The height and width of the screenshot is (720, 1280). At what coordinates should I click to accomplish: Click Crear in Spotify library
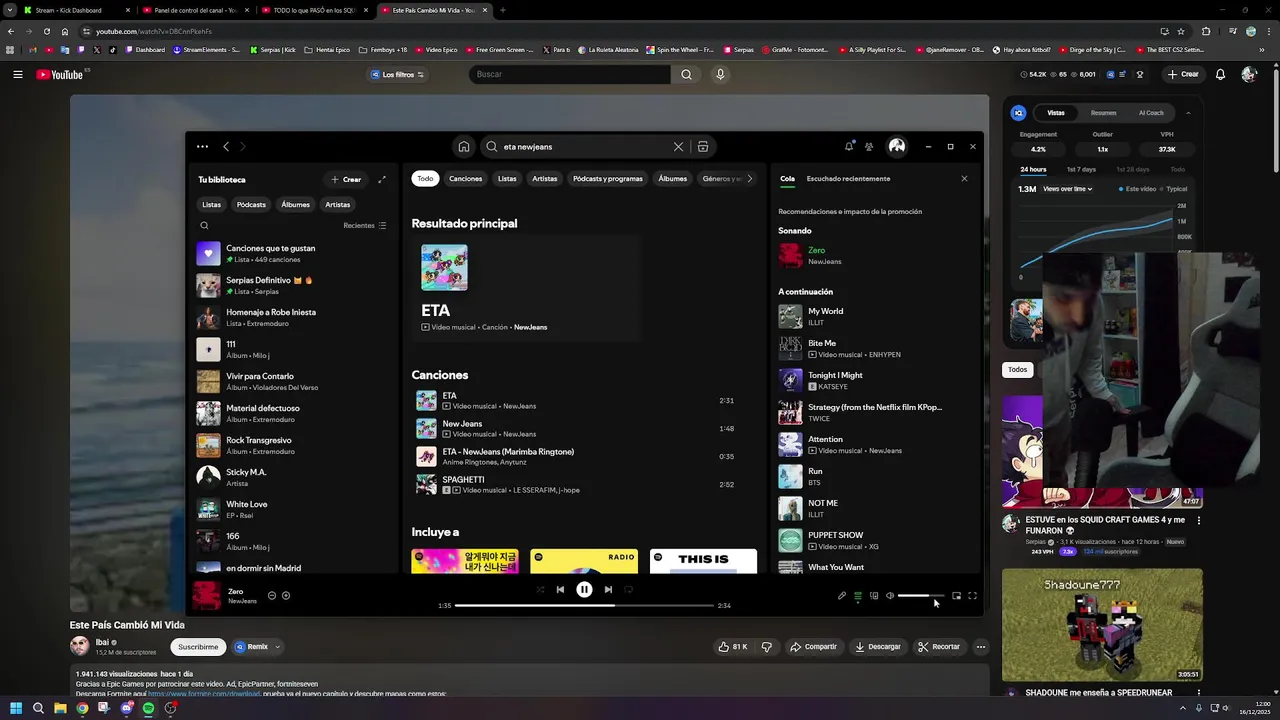346,180
